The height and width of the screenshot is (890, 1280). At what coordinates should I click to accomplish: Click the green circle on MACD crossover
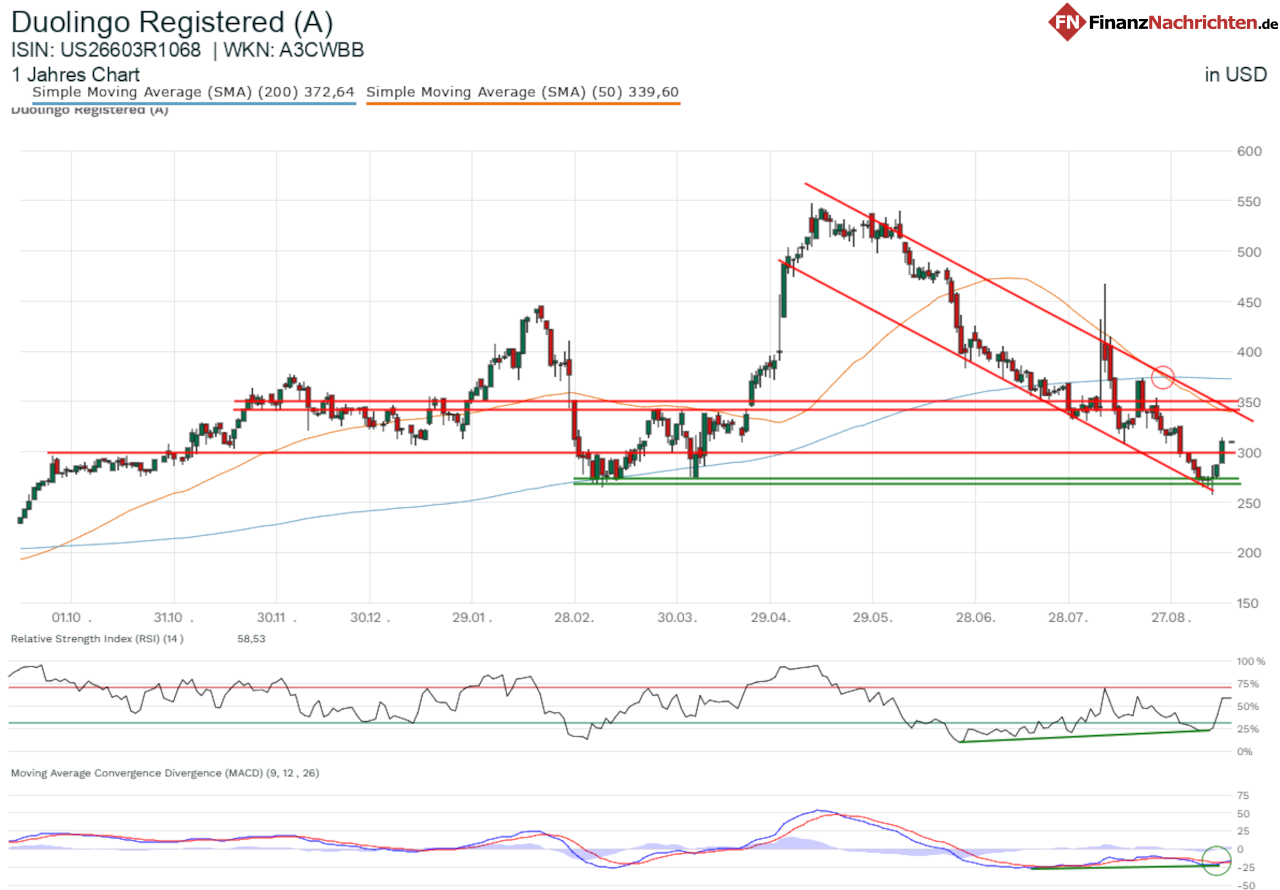(x=1216, y=860)
